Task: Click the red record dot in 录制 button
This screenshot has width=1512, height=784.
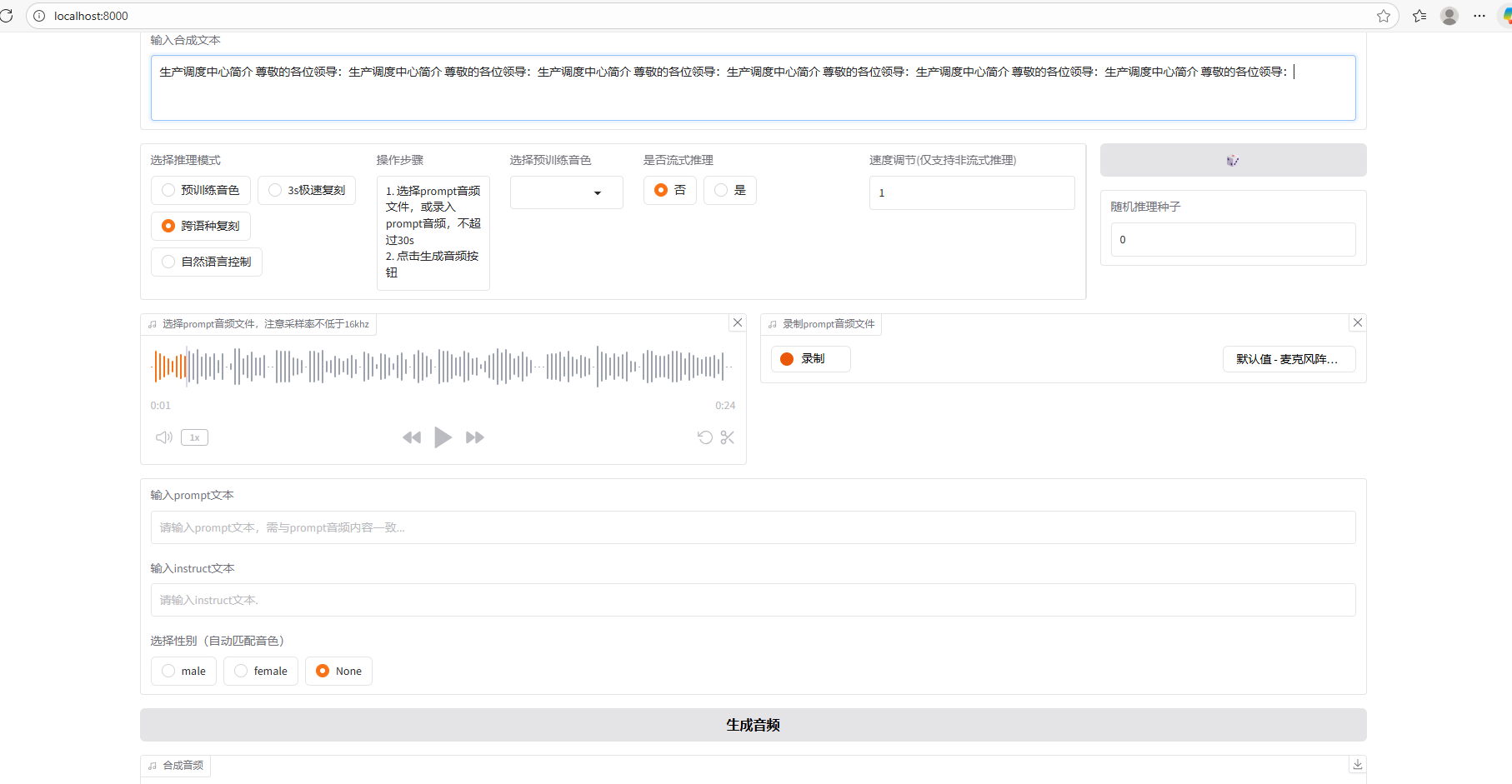Action: coord(786,358)
